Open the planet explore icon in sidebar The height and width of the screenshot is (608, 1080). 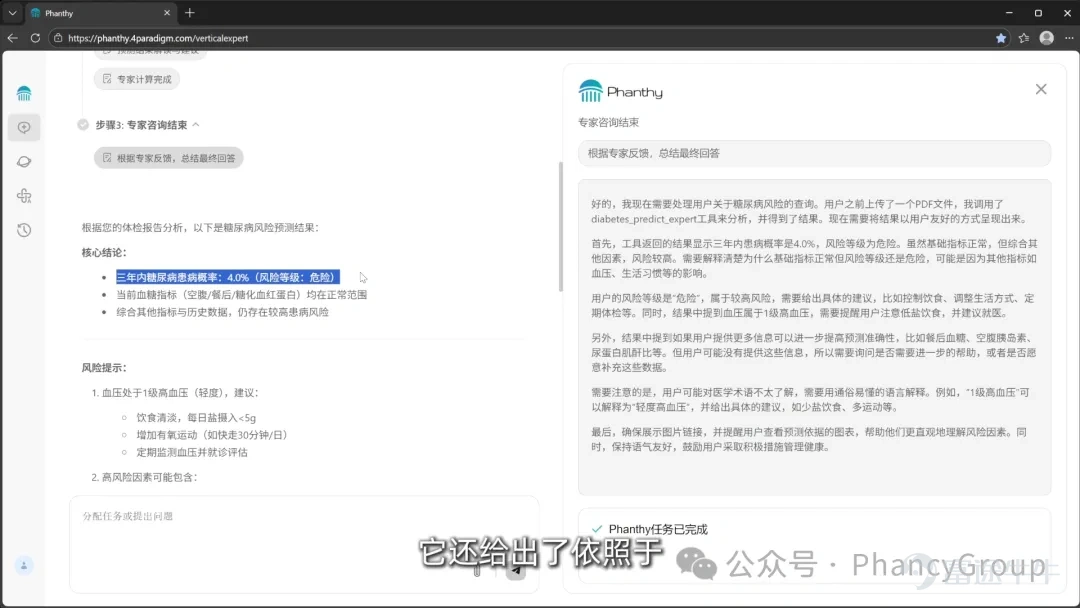24,162
